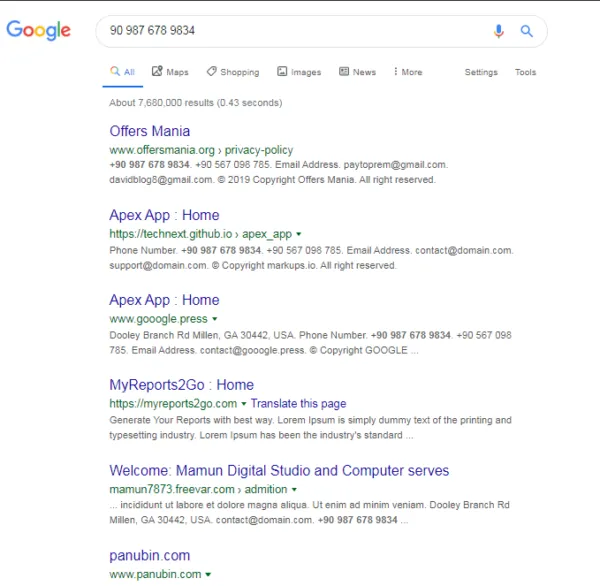Open the panubin.com result
The width and height of the screenshot is (600, 586).
[150, 555]
